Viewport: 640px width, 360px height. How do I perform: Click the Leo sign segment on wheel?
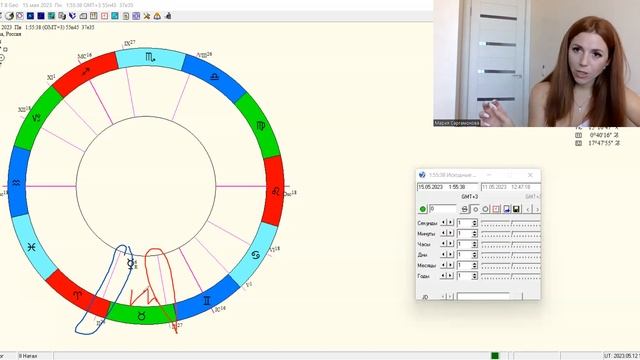[276, 191]
